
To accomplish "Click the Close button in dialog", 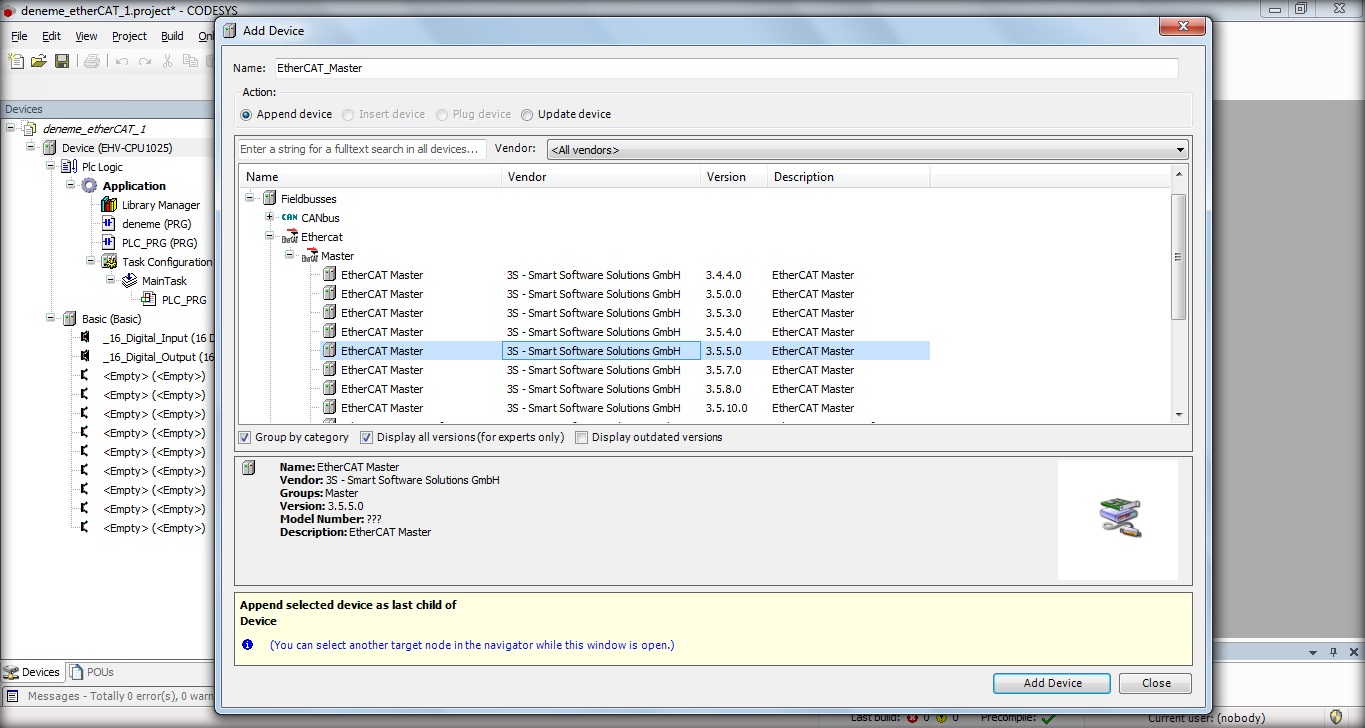I will tap(1156, 683).
